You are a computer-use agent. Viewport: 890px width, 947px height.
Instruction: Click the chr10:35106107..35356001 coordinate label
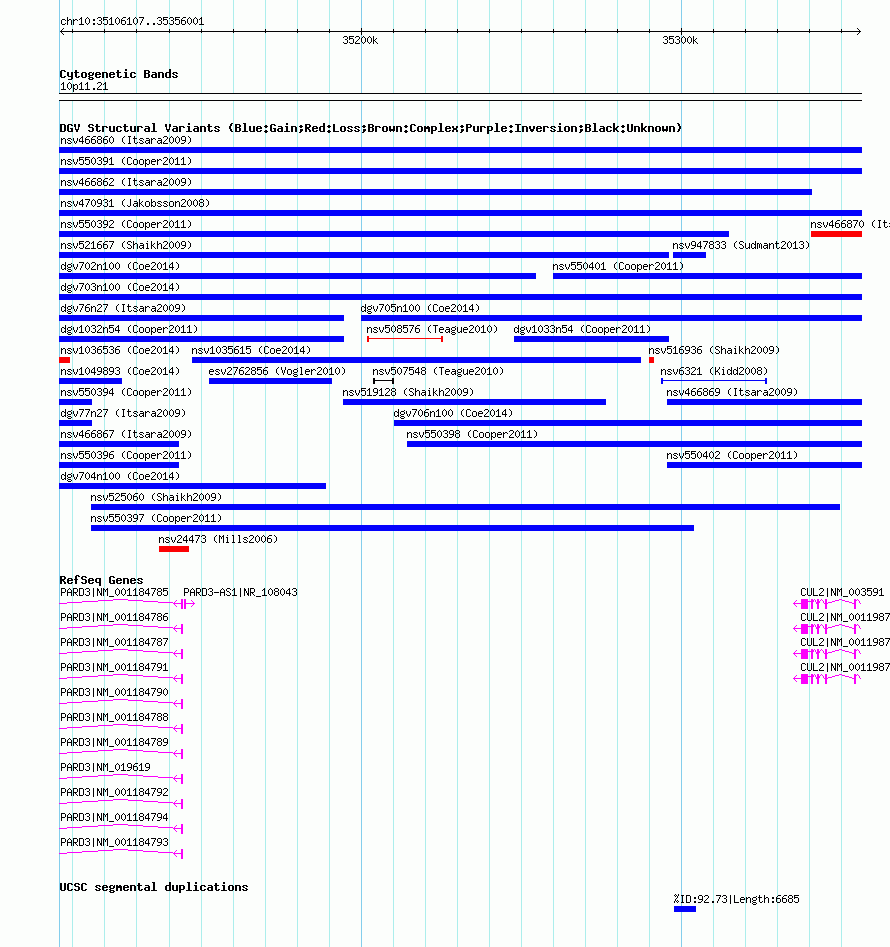[x=132, y=21]
